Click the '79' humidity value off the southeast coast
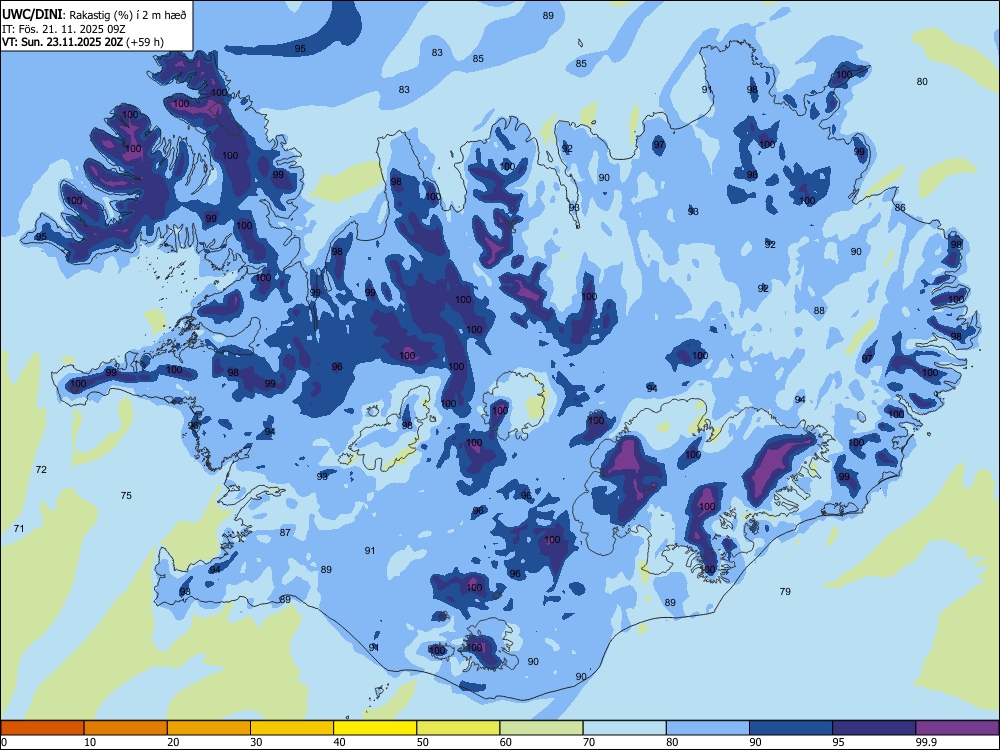The image size is (1000, 750). (x=785, y=591)
